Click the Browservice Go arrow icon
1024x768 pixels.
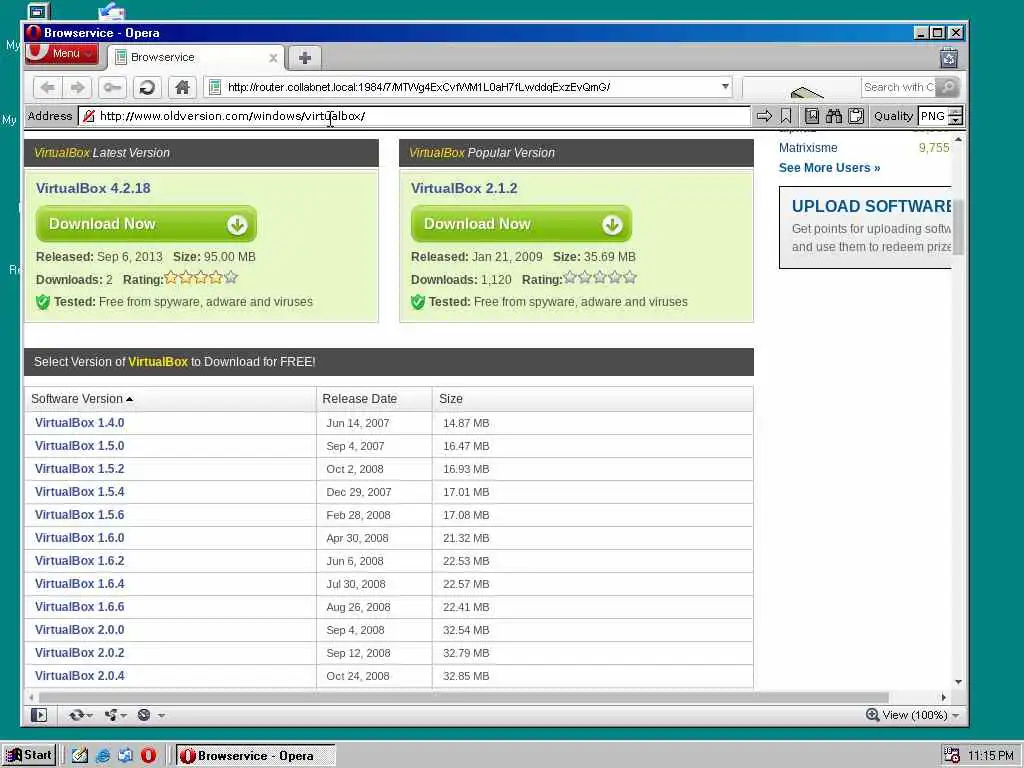coord(763,116)
